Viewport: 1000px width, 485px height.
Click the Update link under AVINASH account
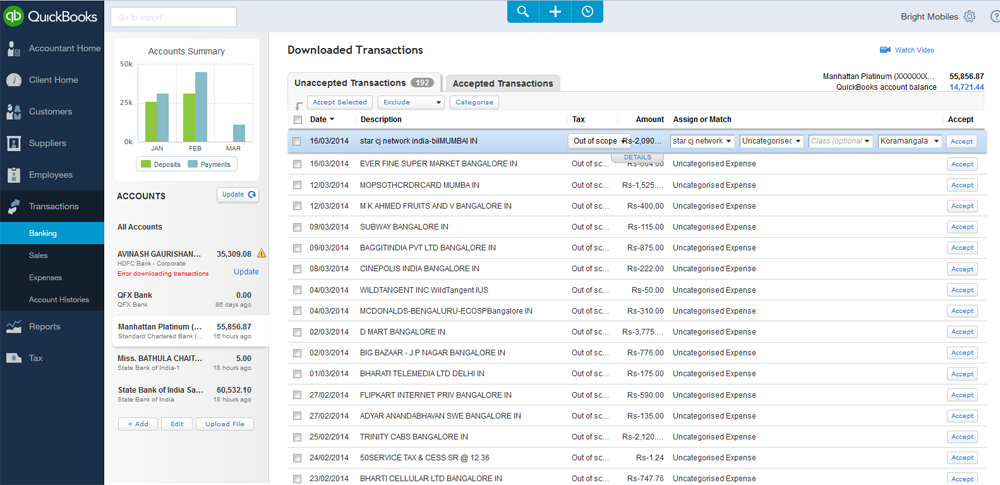pos(246,272)
